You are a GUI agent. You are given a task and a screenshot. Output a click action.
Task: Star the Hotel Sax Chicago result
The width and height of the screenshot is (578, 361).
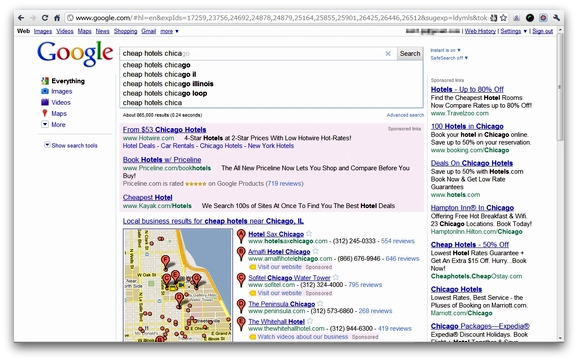[x=309, y=233]
